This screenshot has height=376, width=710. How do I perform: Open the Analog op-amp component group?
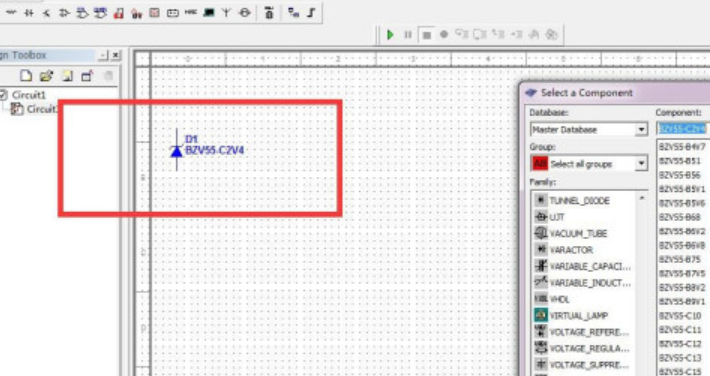click(64, 13)
